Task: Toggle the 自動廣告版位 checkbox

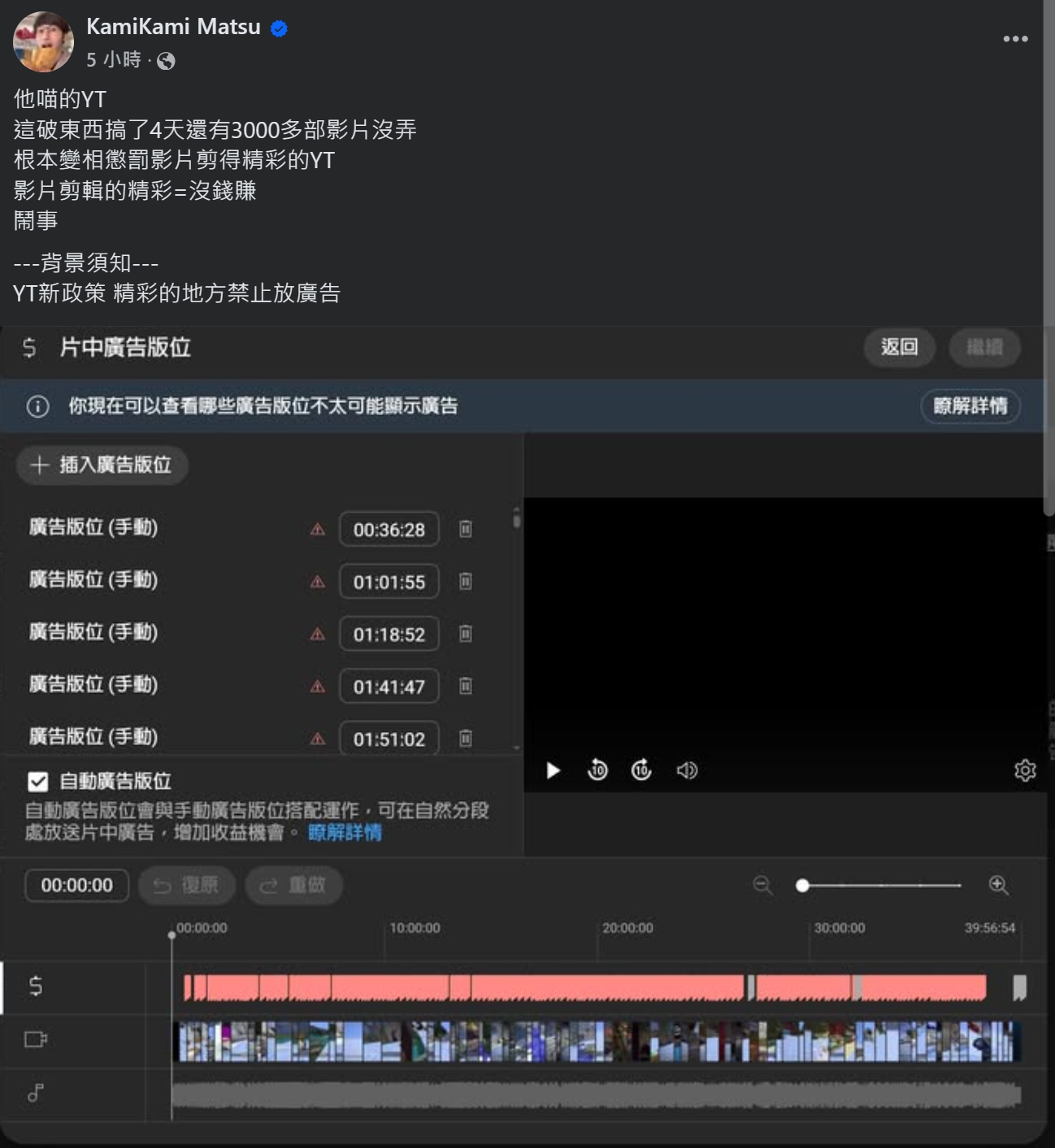Action: [38, 782]
